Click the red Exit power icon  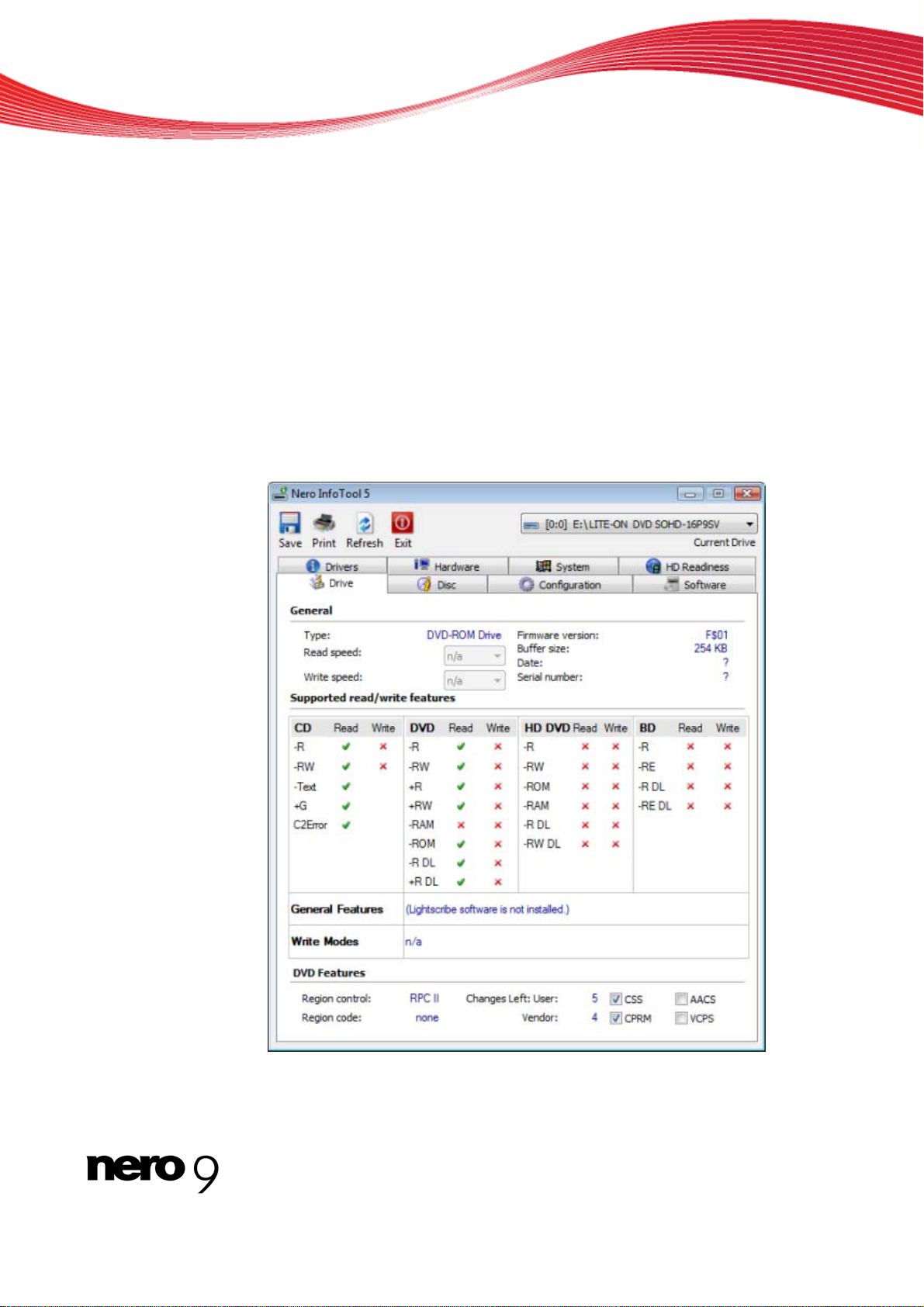coord(402,523)
